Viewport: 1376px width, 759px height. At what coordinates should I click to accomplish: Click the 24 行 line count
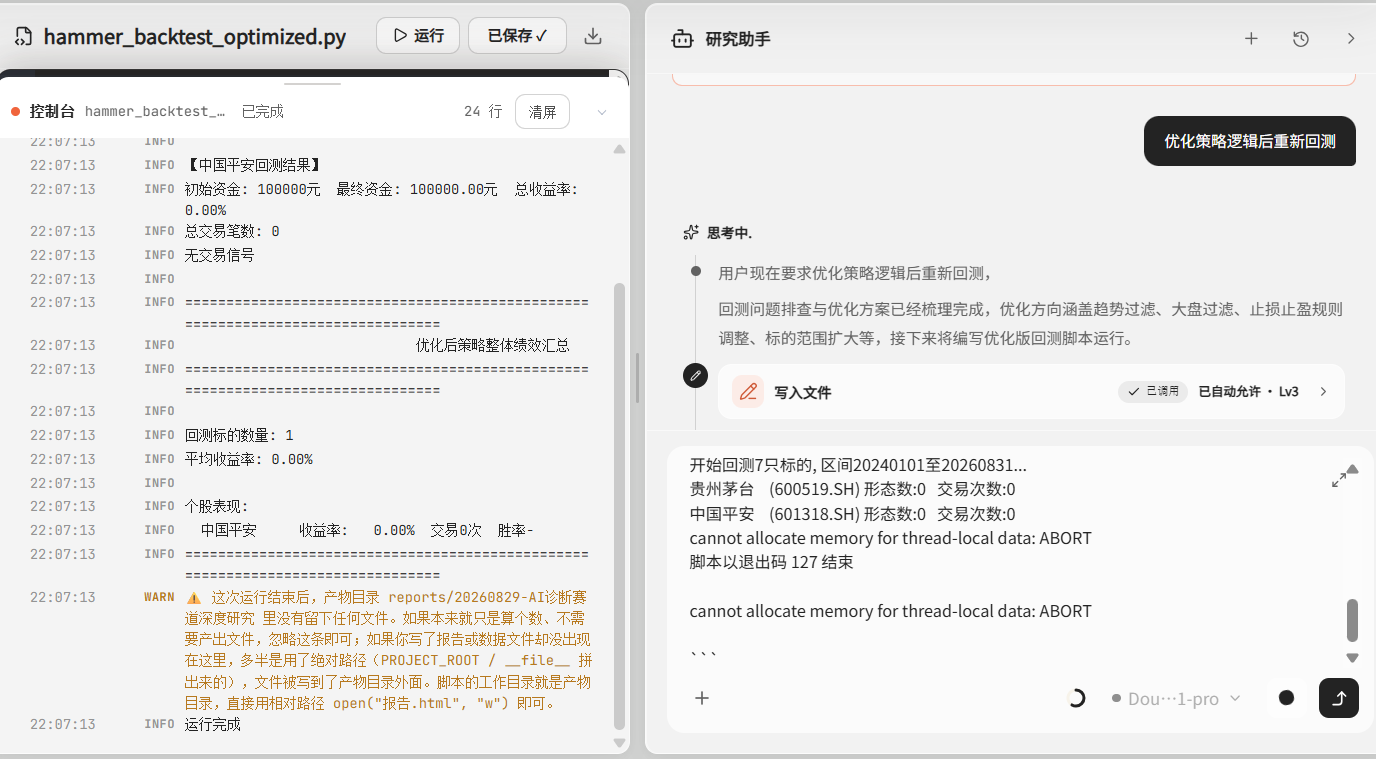coord(483,112)
